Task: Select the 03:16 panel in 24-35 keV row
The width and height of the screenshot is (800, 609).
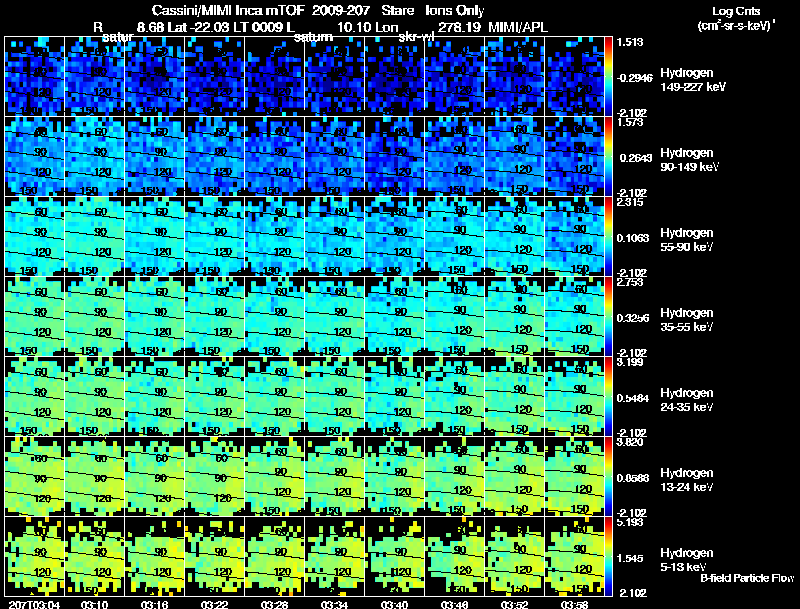Action: 154,396
